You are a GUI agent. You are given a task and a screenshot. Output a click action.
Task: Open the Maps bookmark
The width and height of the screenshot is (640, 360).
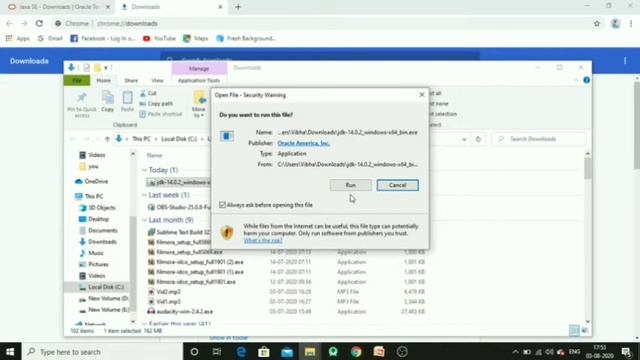[x=196, y=38]
